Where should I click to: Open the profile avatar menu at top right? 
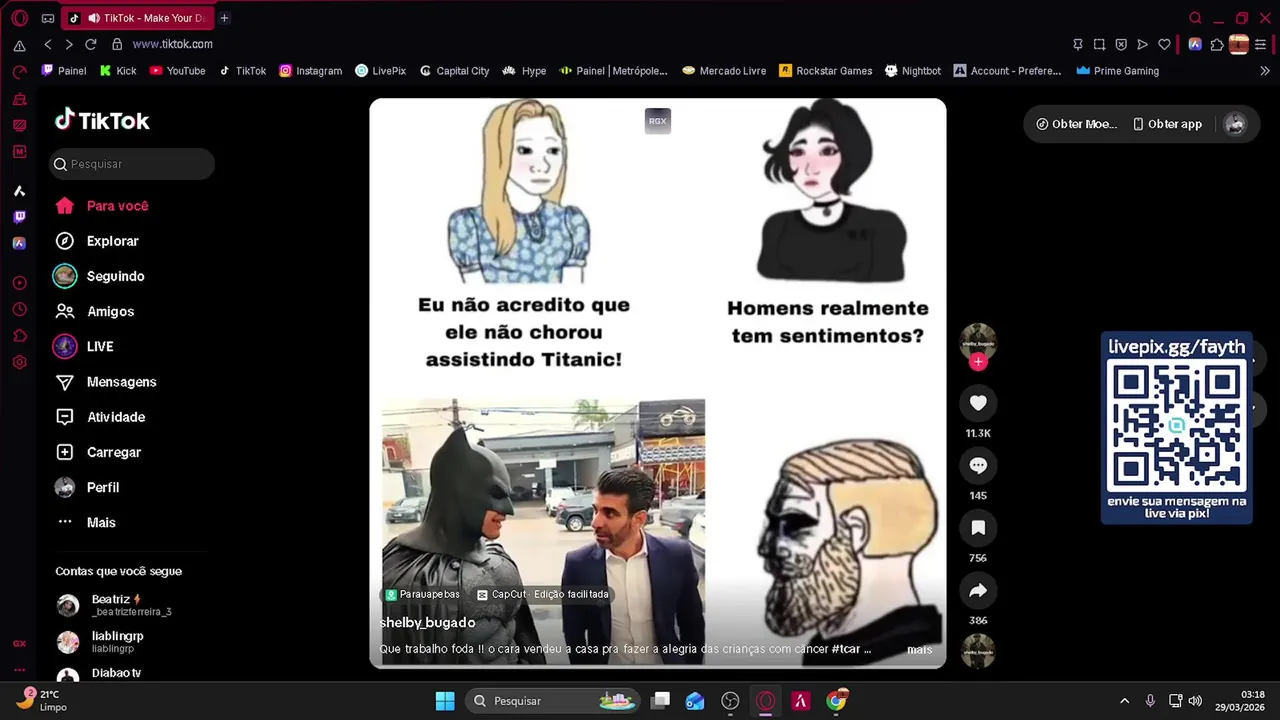point(1235,124)
